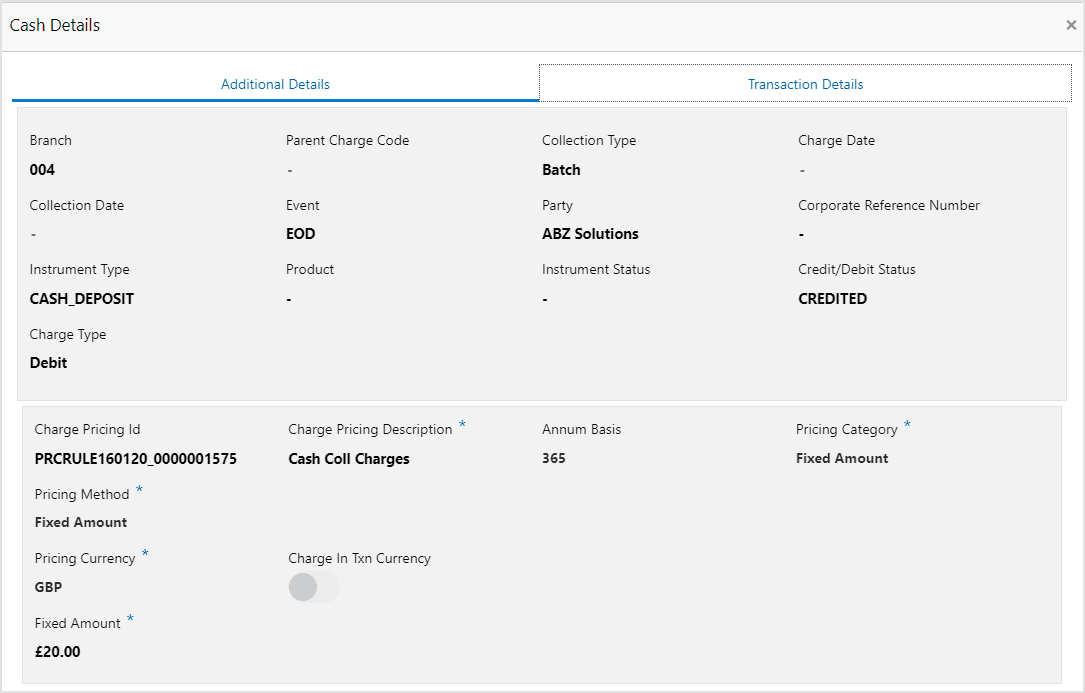Screen dimensions: 1085x693
Task: Click the Pricing Currency value GBP
Action: 48,587
